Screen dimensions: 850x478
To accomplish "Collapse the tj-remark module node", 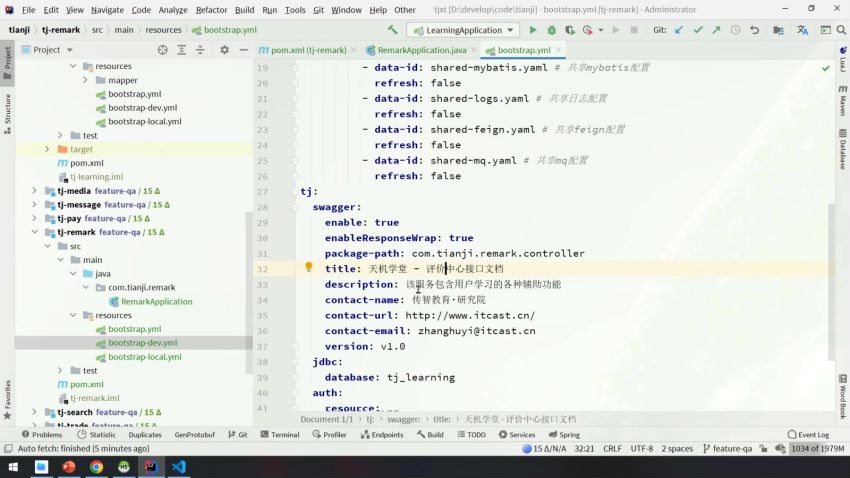I will tap(34, 232).
